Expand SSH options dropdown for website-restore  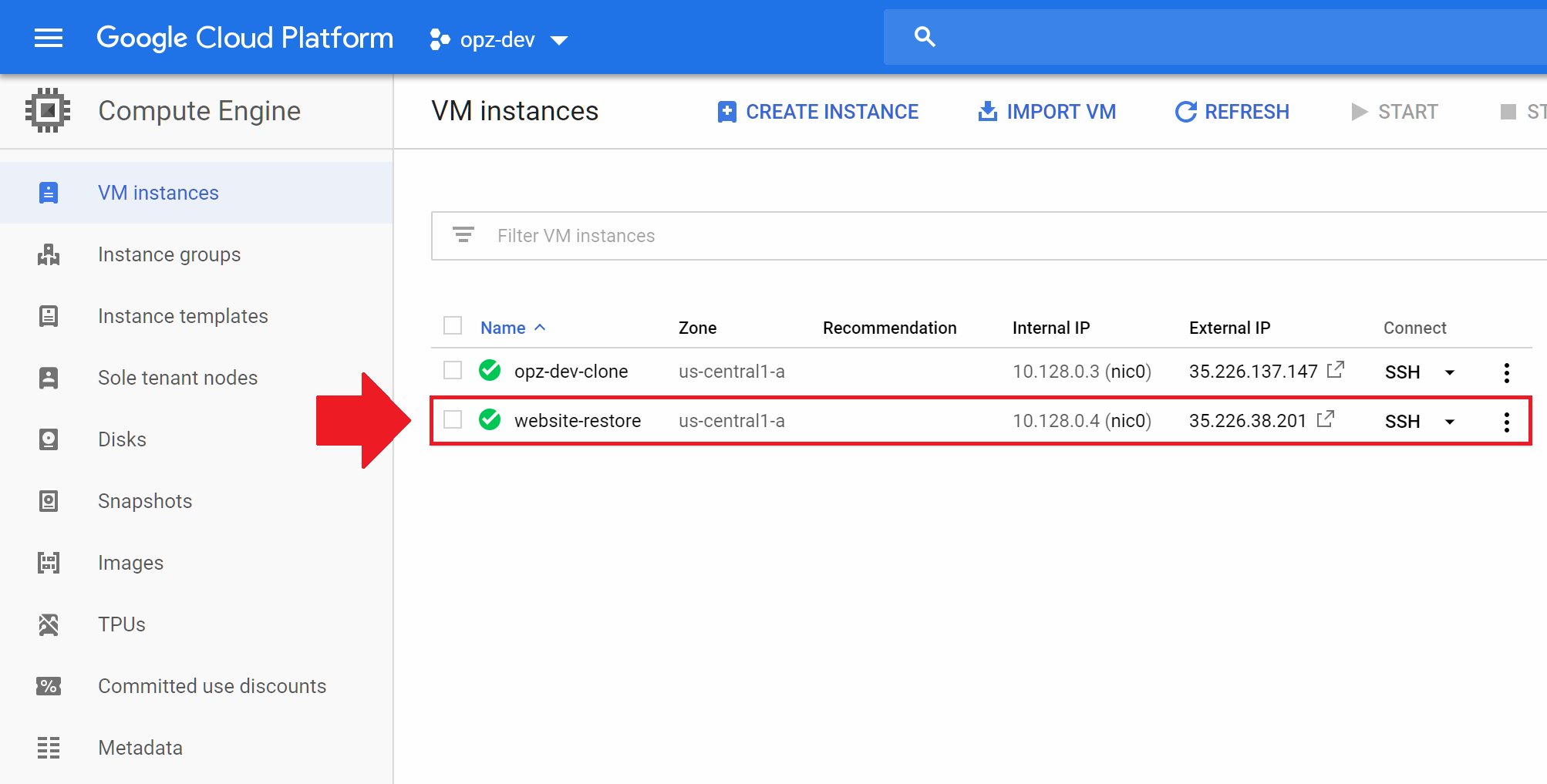[x=1450, y=422]
